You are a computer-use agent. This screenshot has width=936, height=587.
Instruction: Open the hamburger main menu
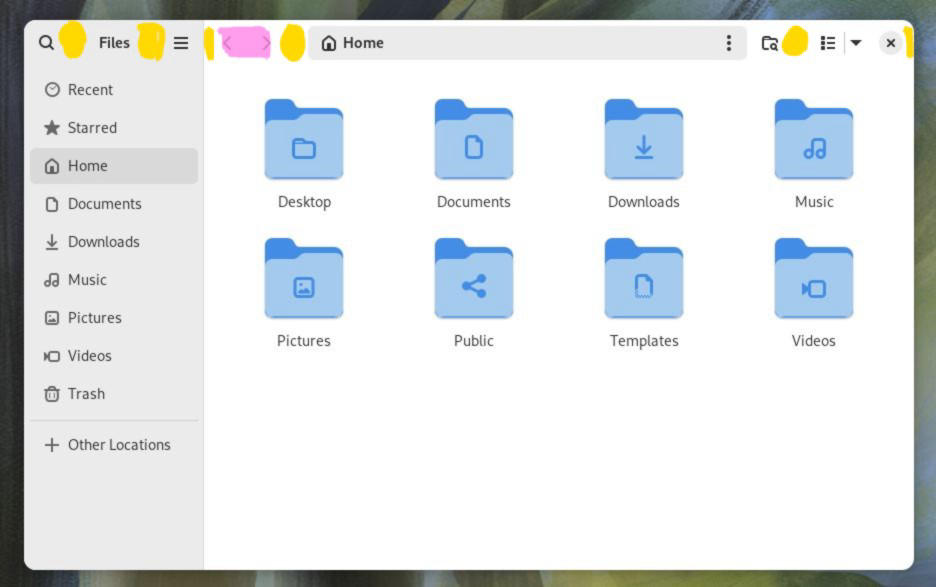[x=181, y=43]
